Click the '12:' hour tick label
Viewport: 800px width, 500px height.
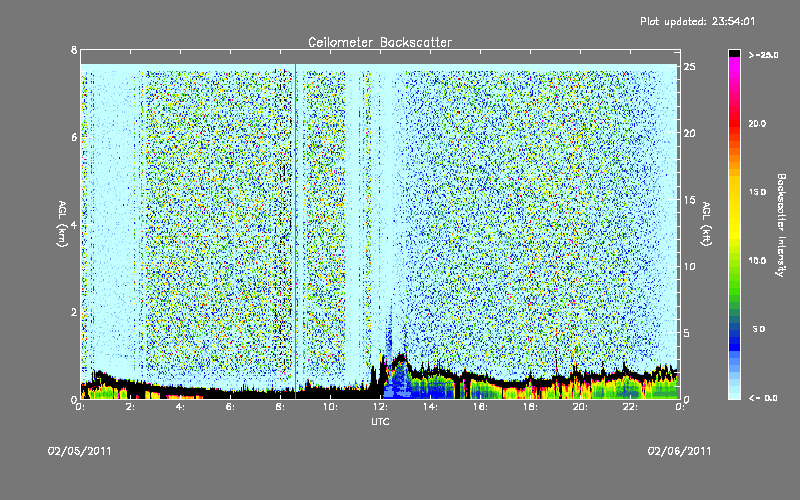point(381,407)
